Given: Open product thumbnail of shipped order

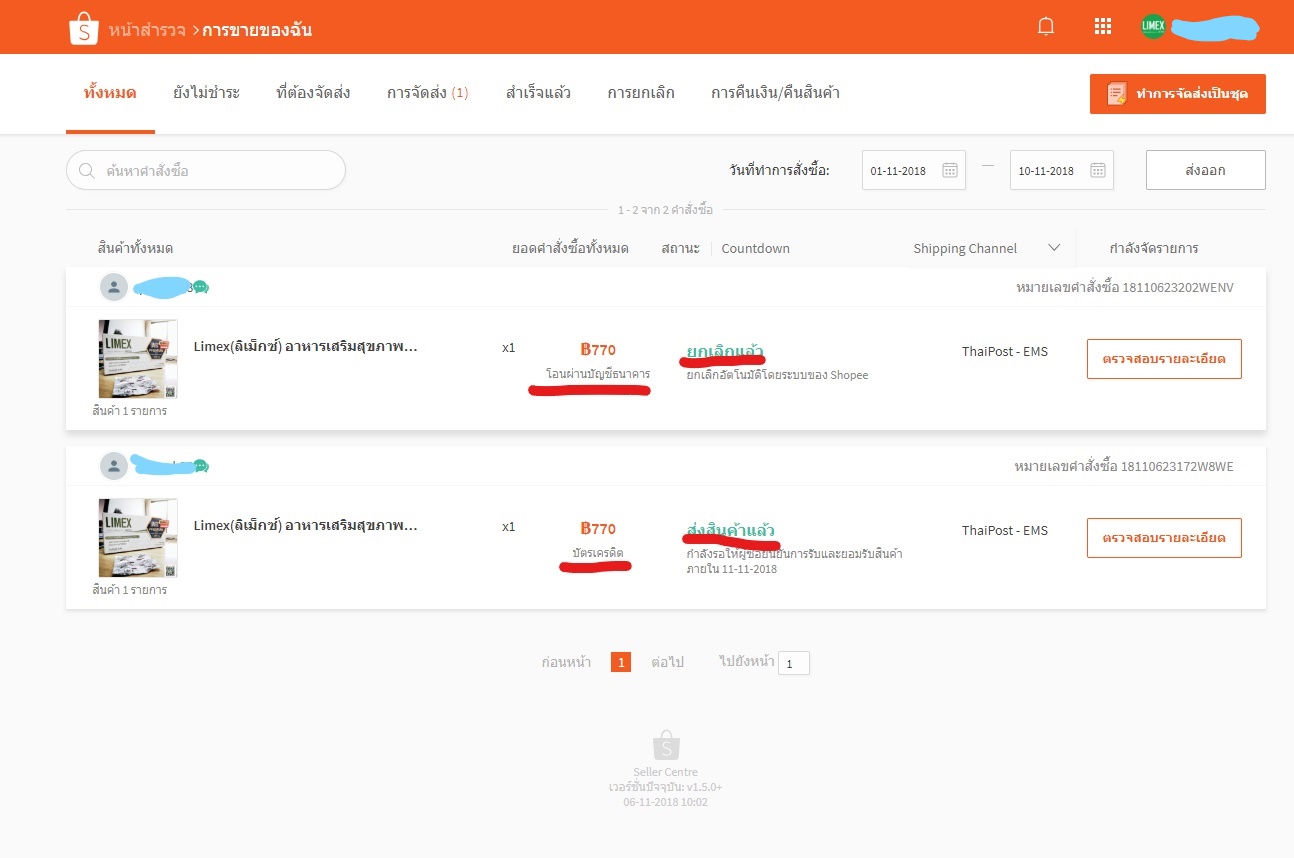Looking at the screenshot, I should pos(138,538).
